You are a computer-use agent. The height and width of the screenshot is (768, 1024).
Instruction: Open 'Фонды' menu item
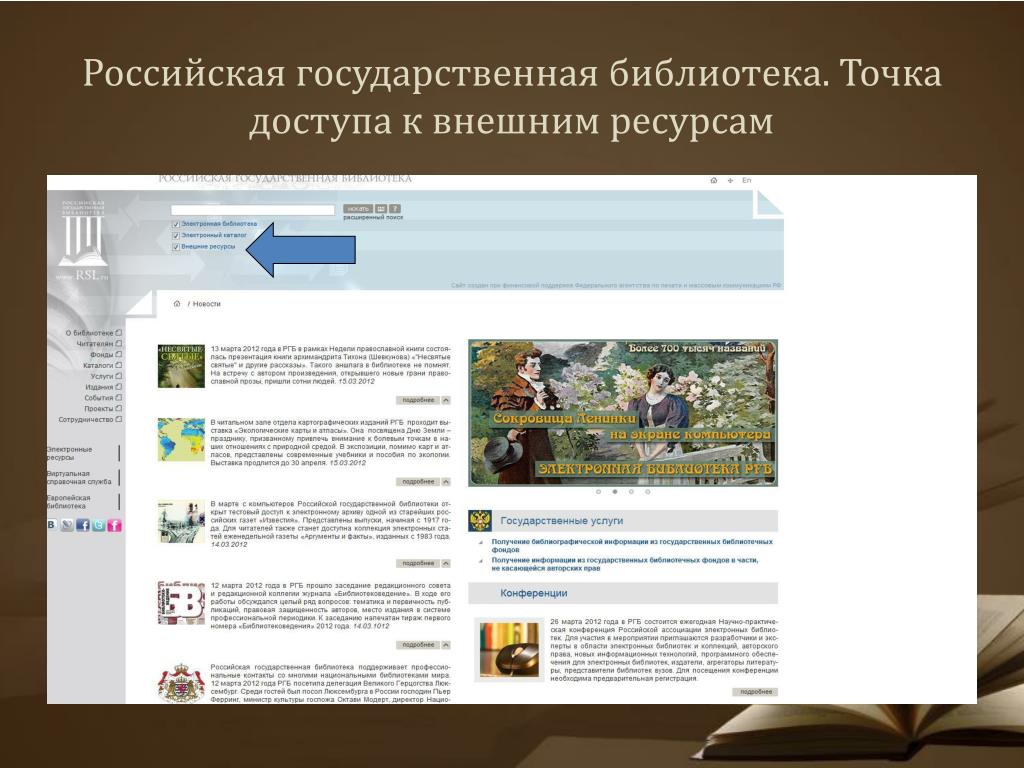[102, 355]
